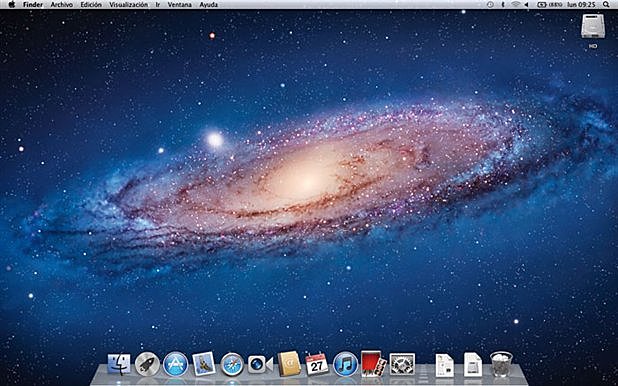The height and width of the screenshot is (386, 618).
Task: Open iCal calendar showing 27
Action: pyautogui.click(x=317, y=364)
